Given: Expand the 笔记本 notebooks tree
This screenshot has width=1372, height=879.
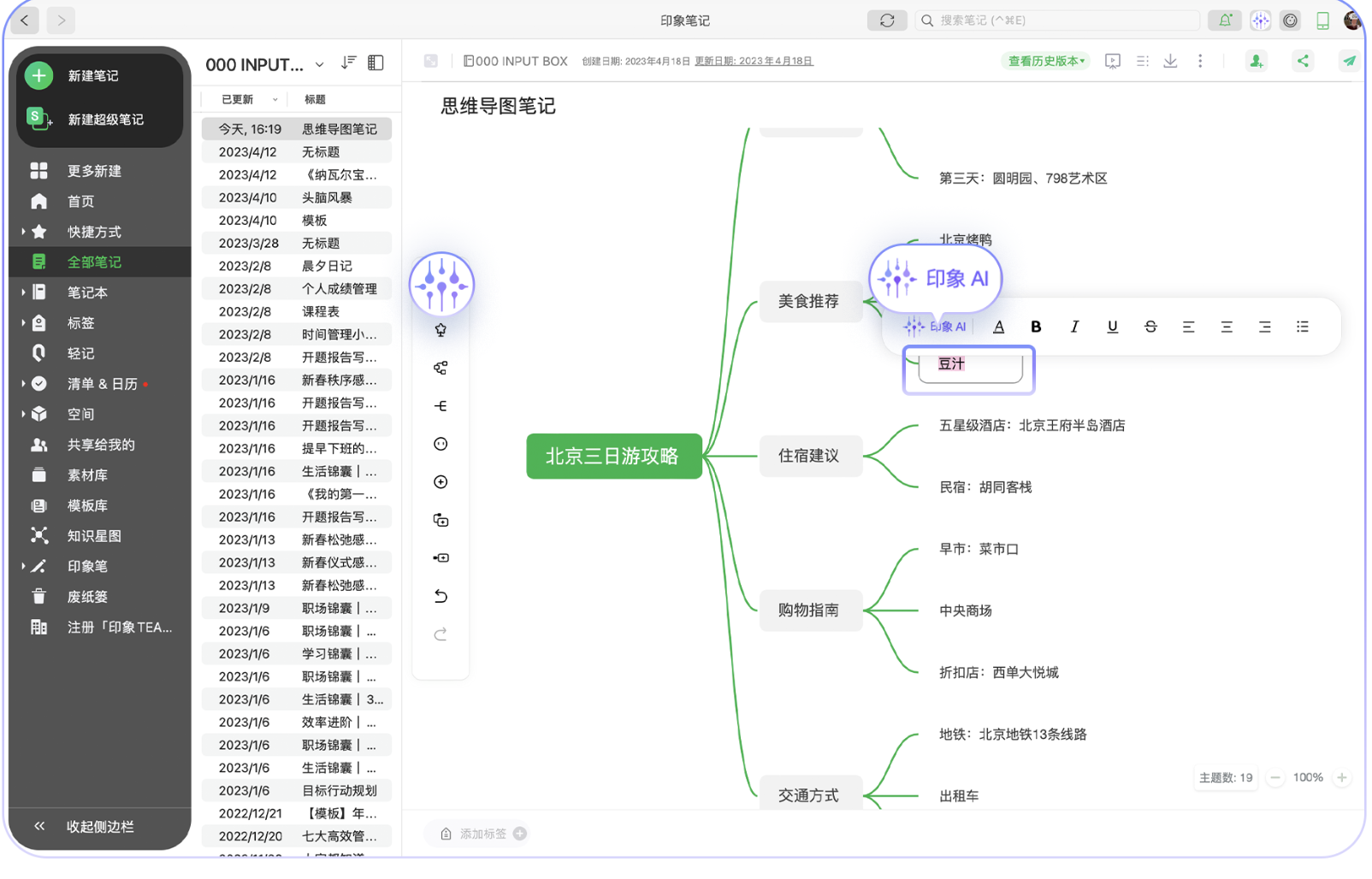Looking at the screenshot, I should click(23, 292).
